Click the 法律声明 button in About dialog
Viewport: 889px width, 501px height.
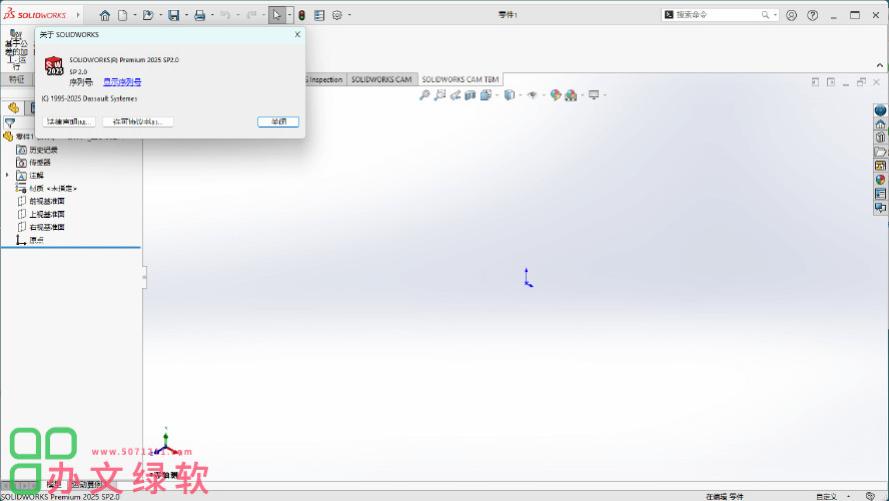point(69,121)
